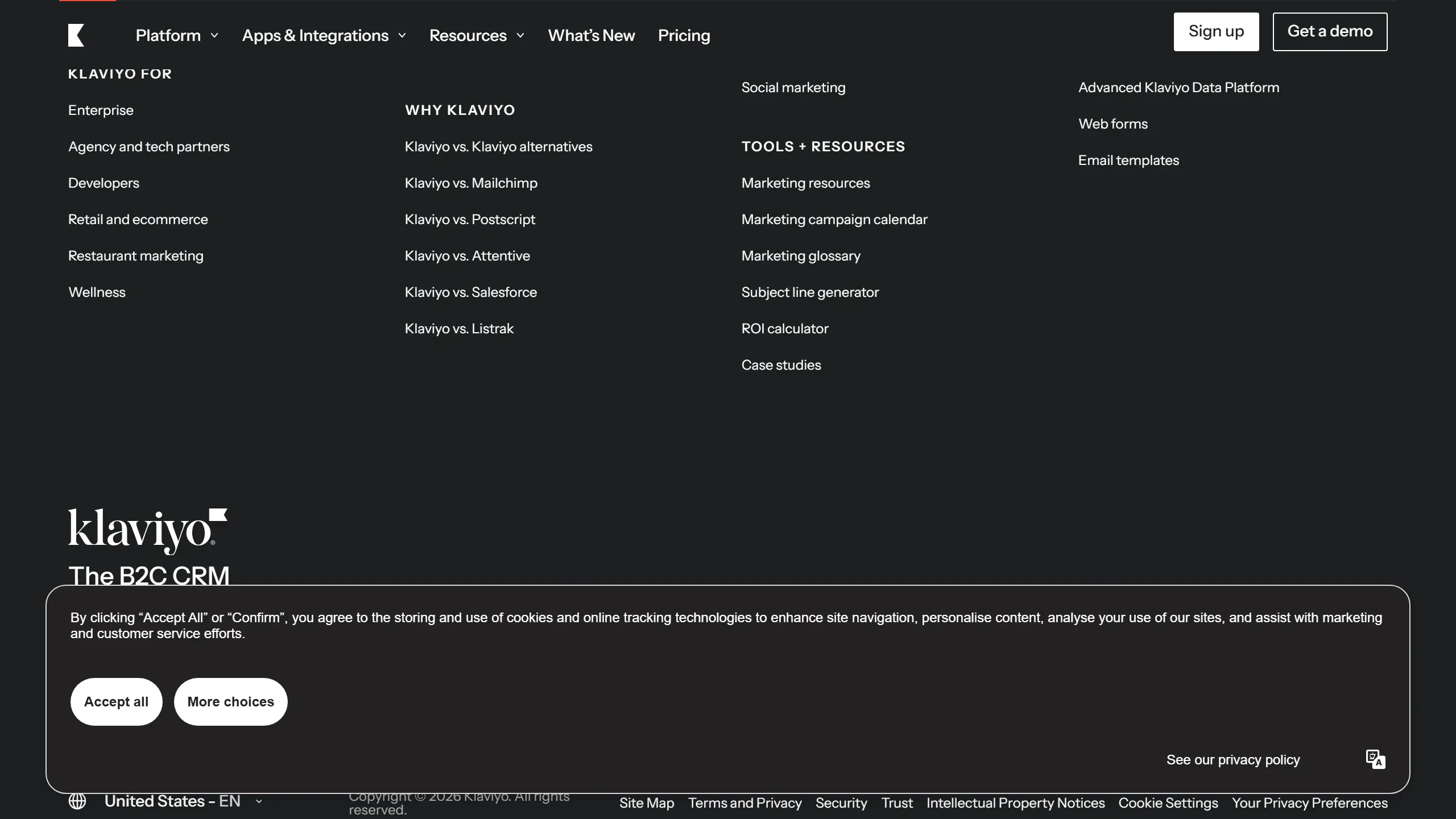Go to What's New
The image size is (1456, 819).
tap(591, 35)
